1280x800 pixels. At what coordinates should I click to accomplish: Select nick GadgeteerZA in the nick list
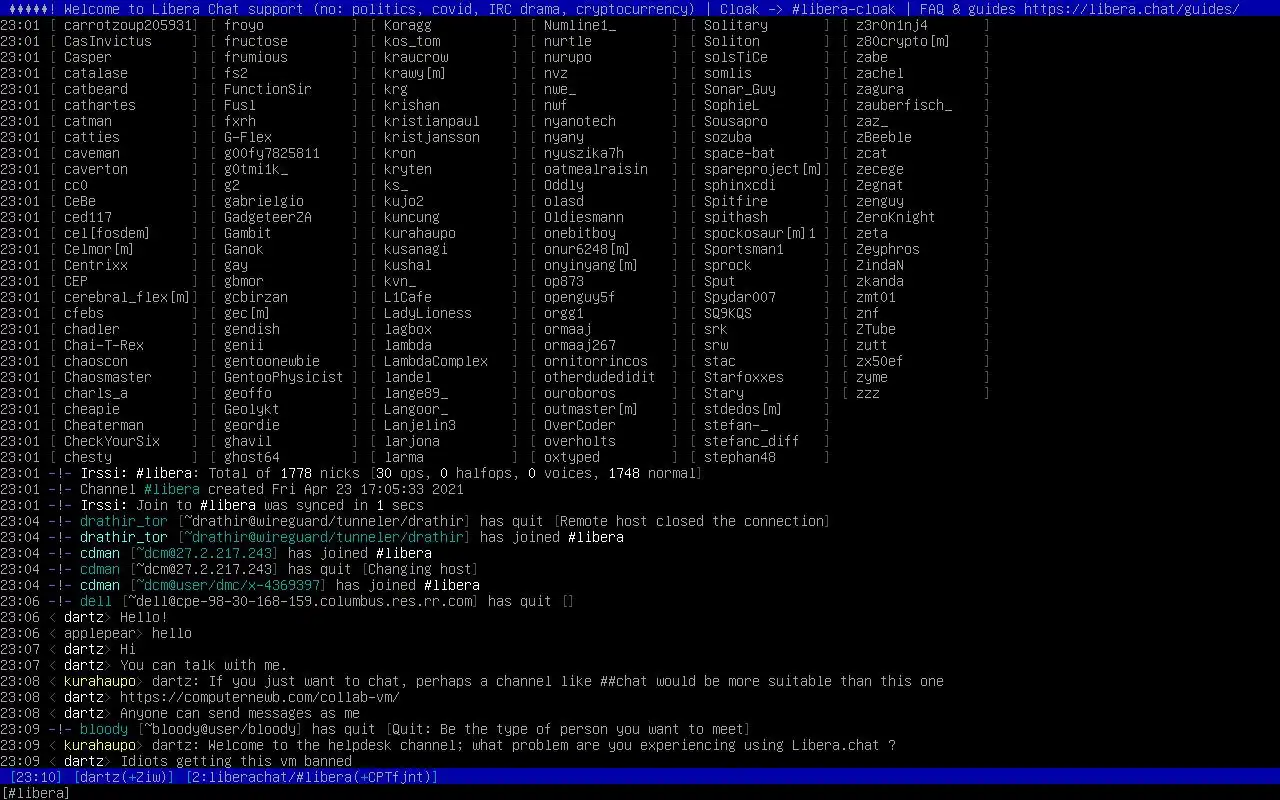268,217
